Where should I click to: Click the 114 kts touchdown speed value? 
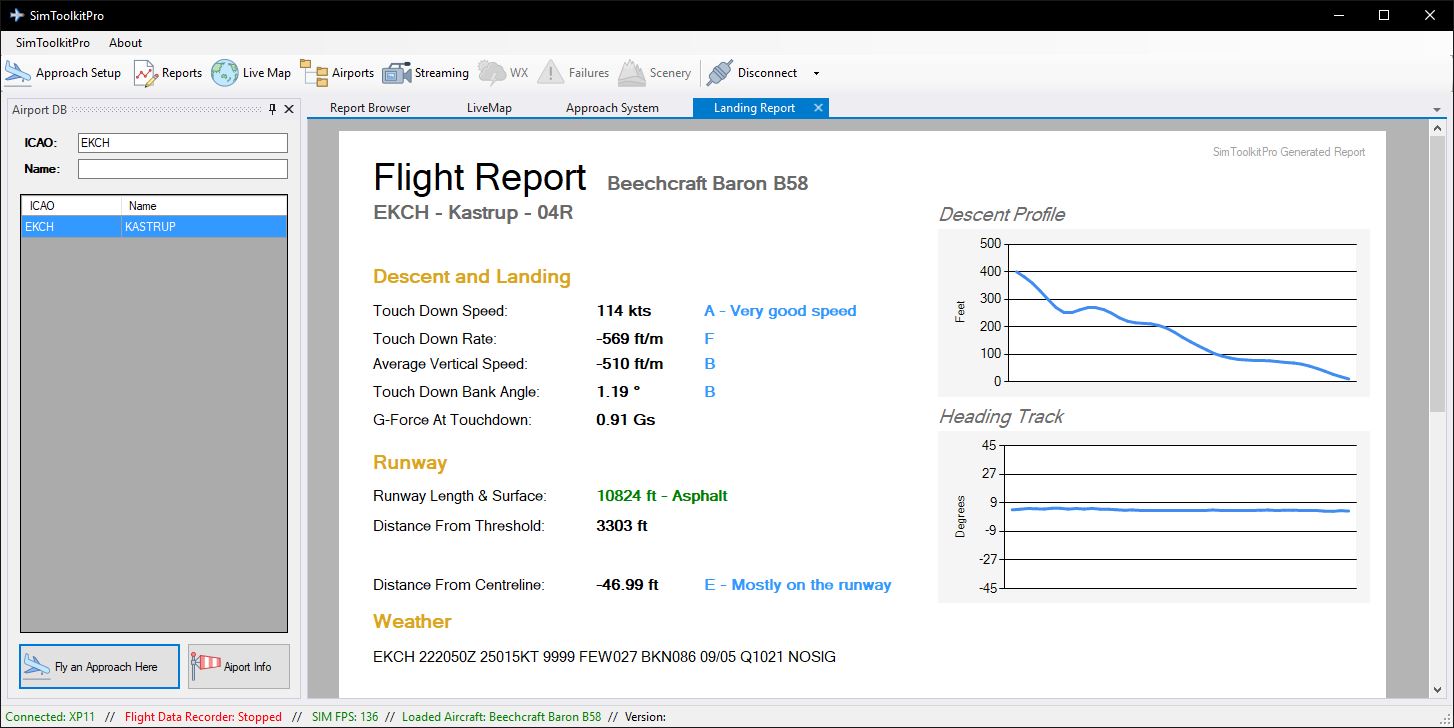click(624, 311)
